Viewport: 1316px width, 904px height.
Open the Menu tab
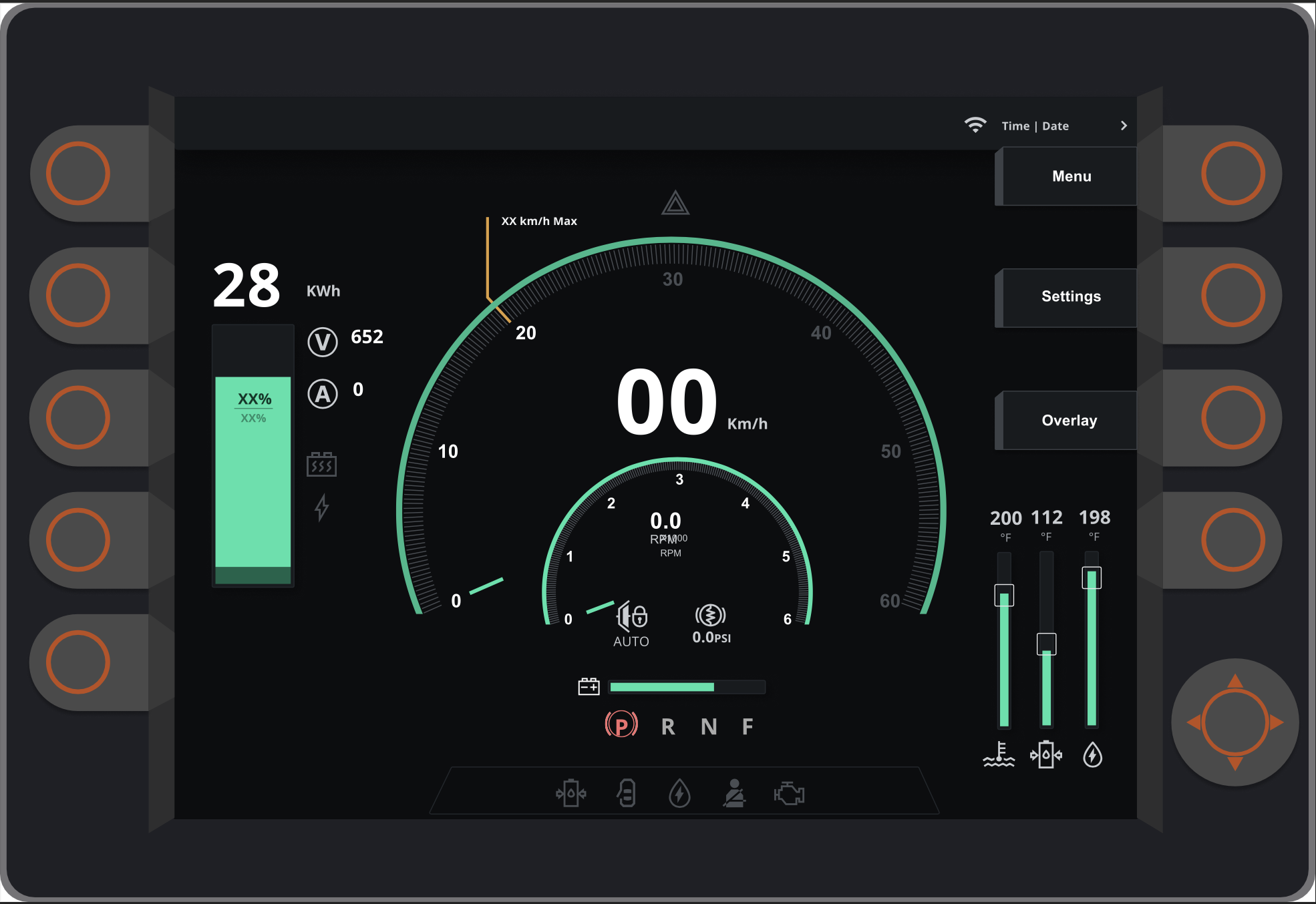[x=1071, y=176]
